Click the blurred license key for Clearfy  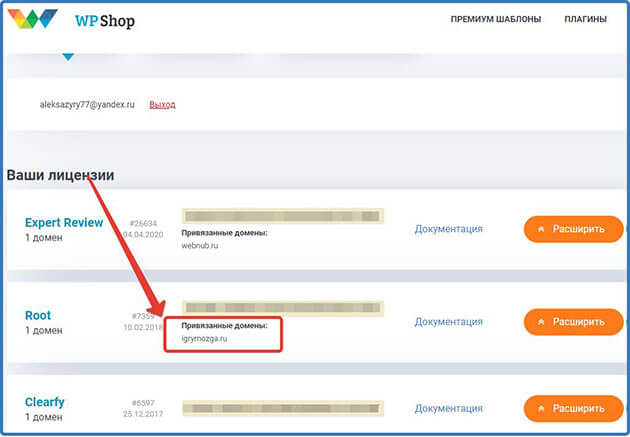click(283, 408)
